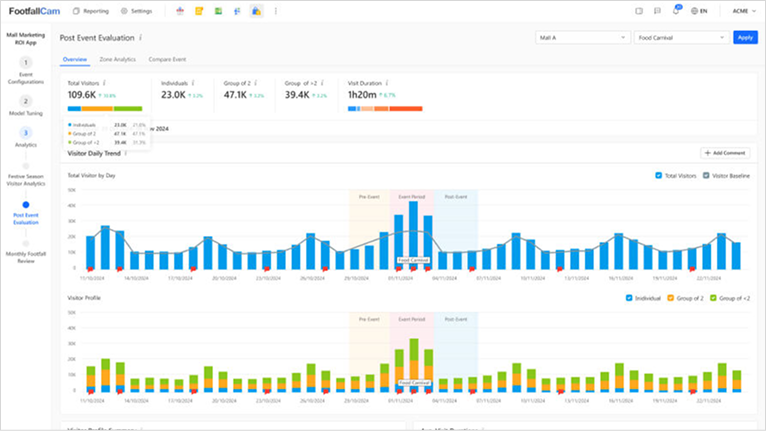Viewport: 766px width, 431px height.
Task: Click the info icon next to Post Event Evaluation
Action: coord(141,38)
